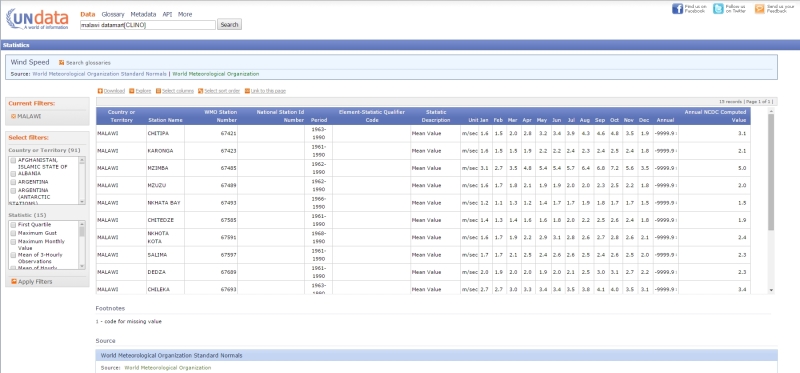Image resolution: width=800 pixels, height=373 pixels.
Task: Open World Meteorological Organization Standard Normals link
Action: 99,74
